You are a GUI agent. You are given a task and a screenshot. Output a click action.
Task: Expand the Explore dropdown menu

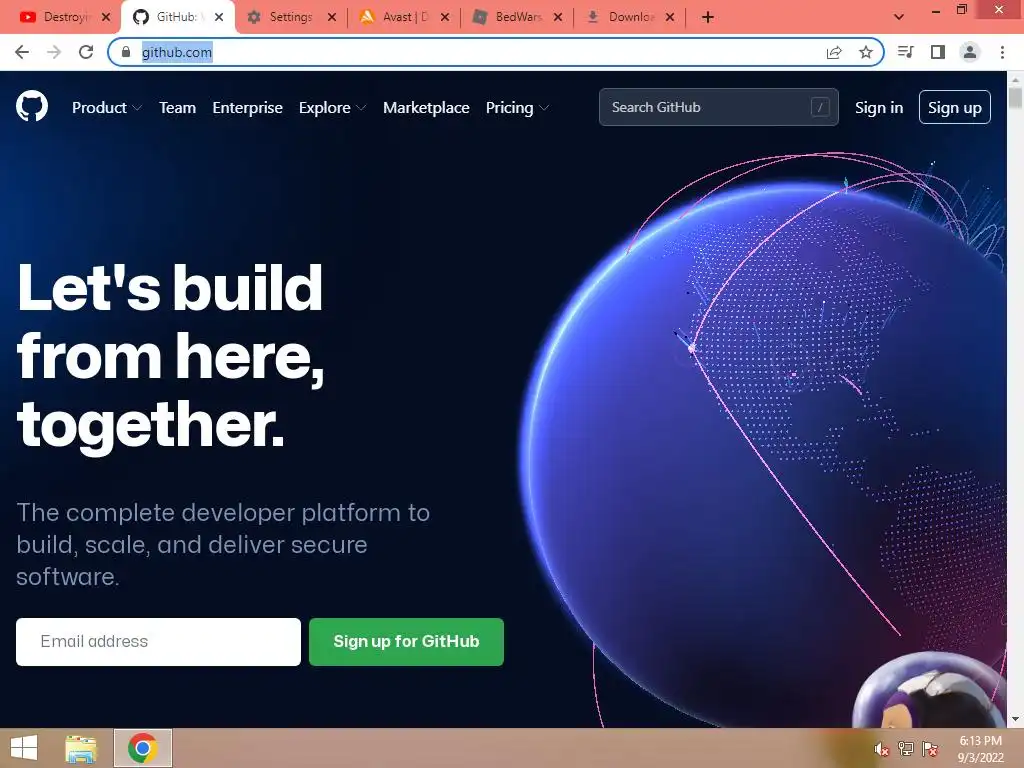[332, 108]
